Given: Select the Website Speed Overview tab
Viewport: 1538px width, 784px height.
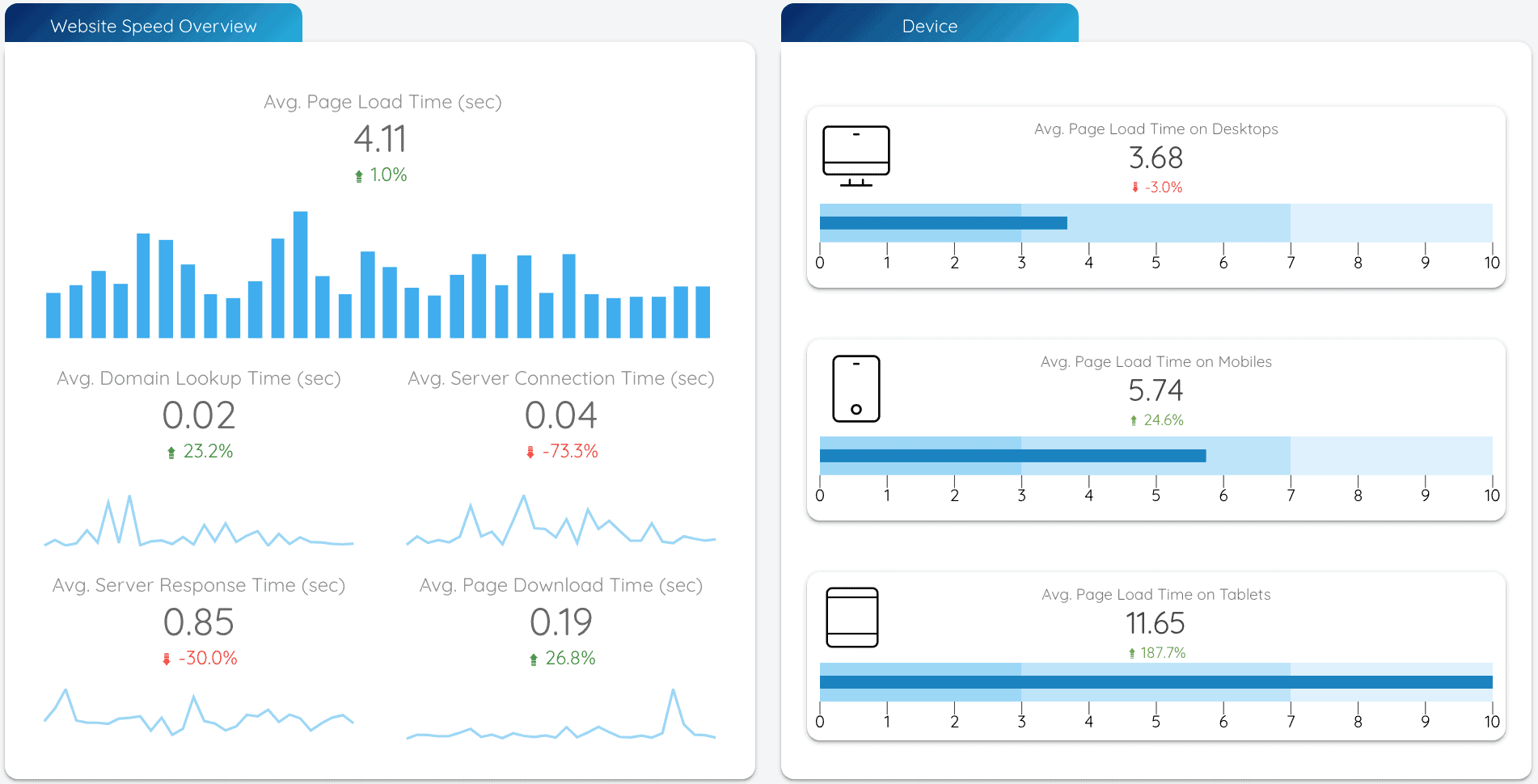Looking at the screenshot, I should click(153, 25).
